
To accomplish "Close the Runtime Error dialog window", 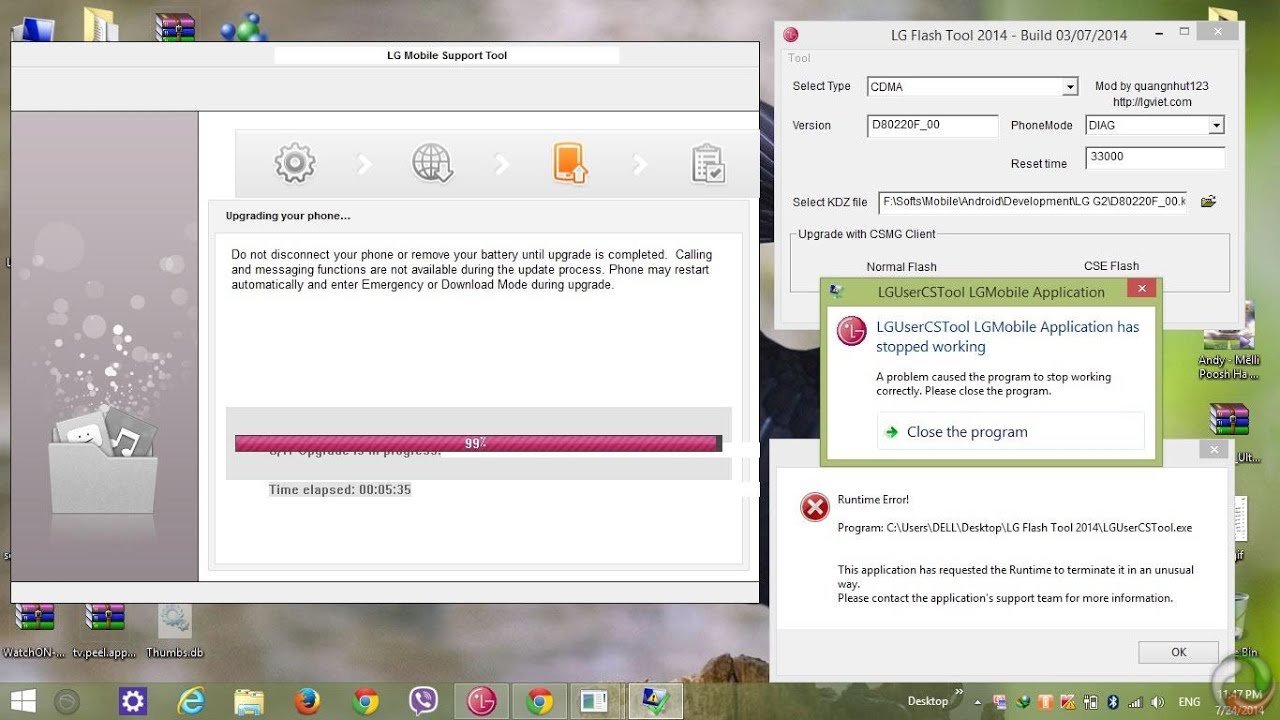I will [x=1213, y=450].
